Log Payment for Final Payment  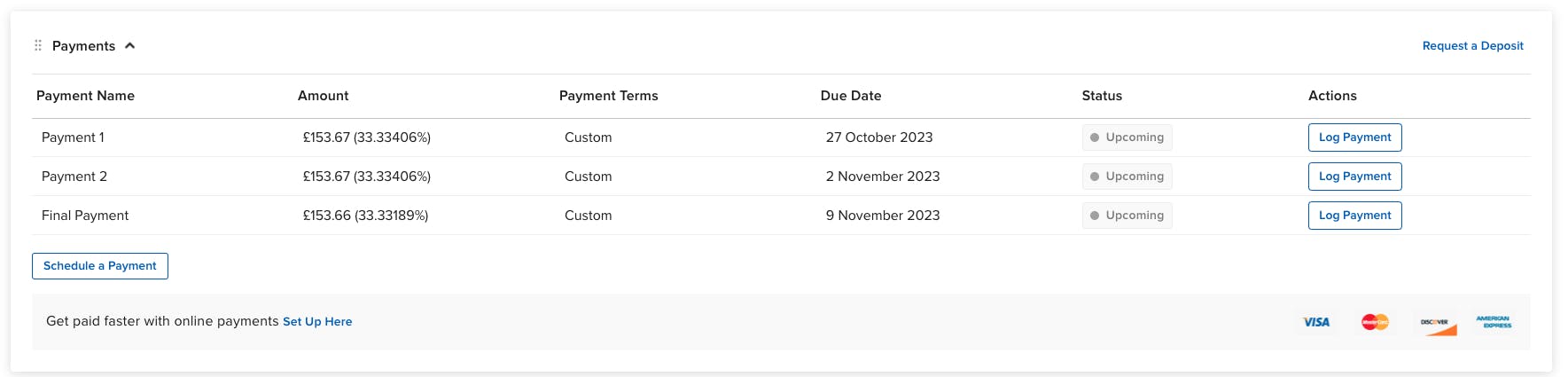(x=1355, y=216)
